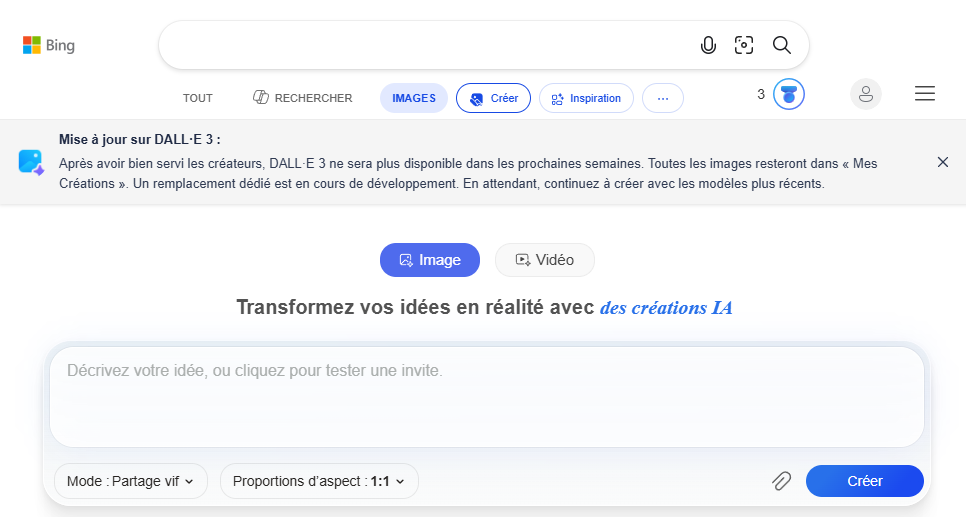Show more tabs with ellipsis button

(663, 98)
